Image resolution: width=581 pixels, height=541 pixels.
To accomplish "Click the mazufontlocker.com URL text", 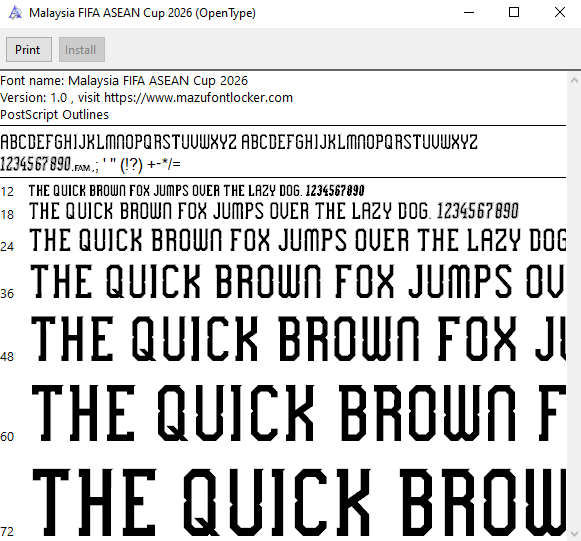I will click(x=198, y=98).
